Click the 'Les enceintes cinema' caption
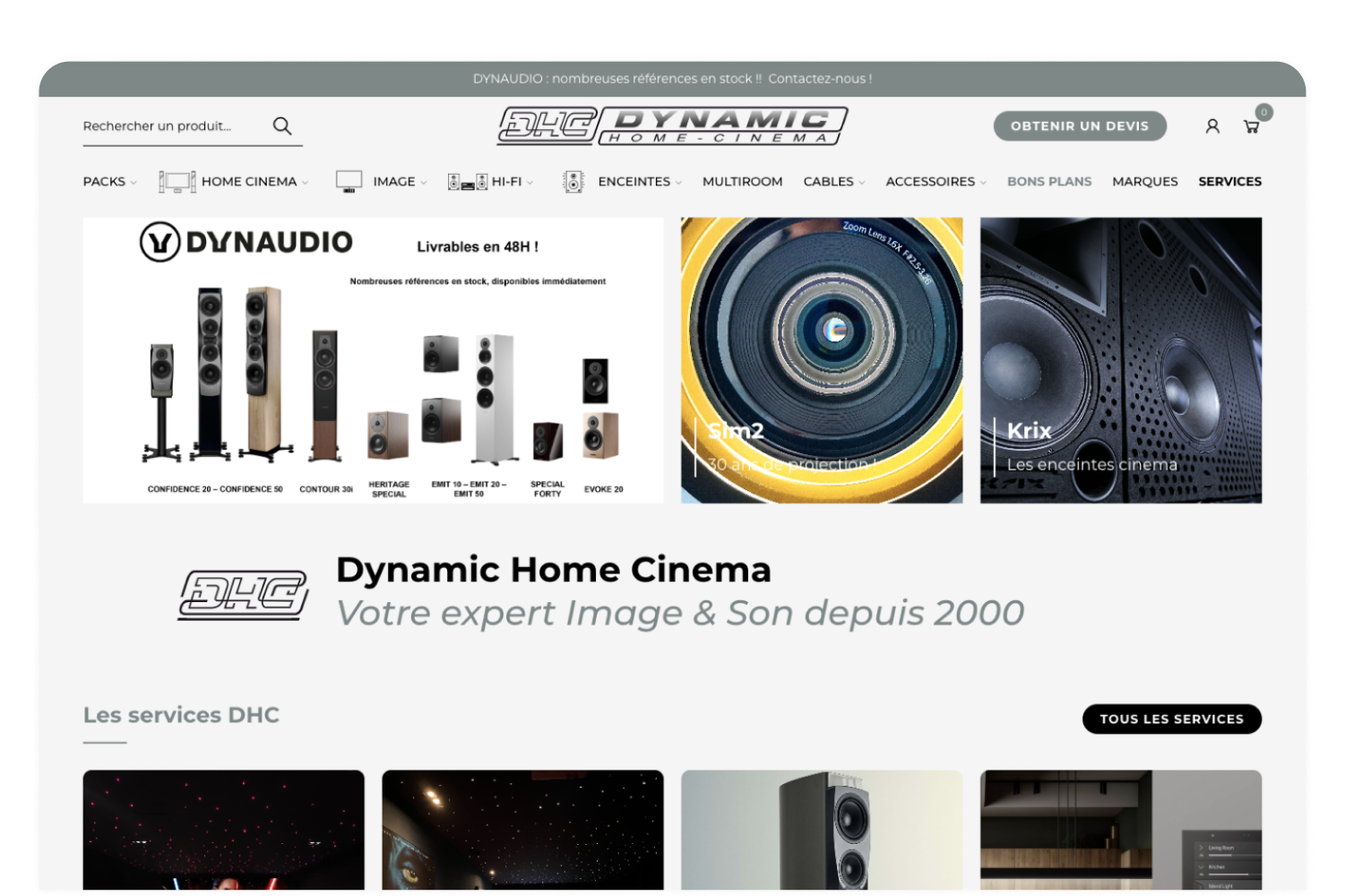The image size is (1345, 896). click(1091, 465)
